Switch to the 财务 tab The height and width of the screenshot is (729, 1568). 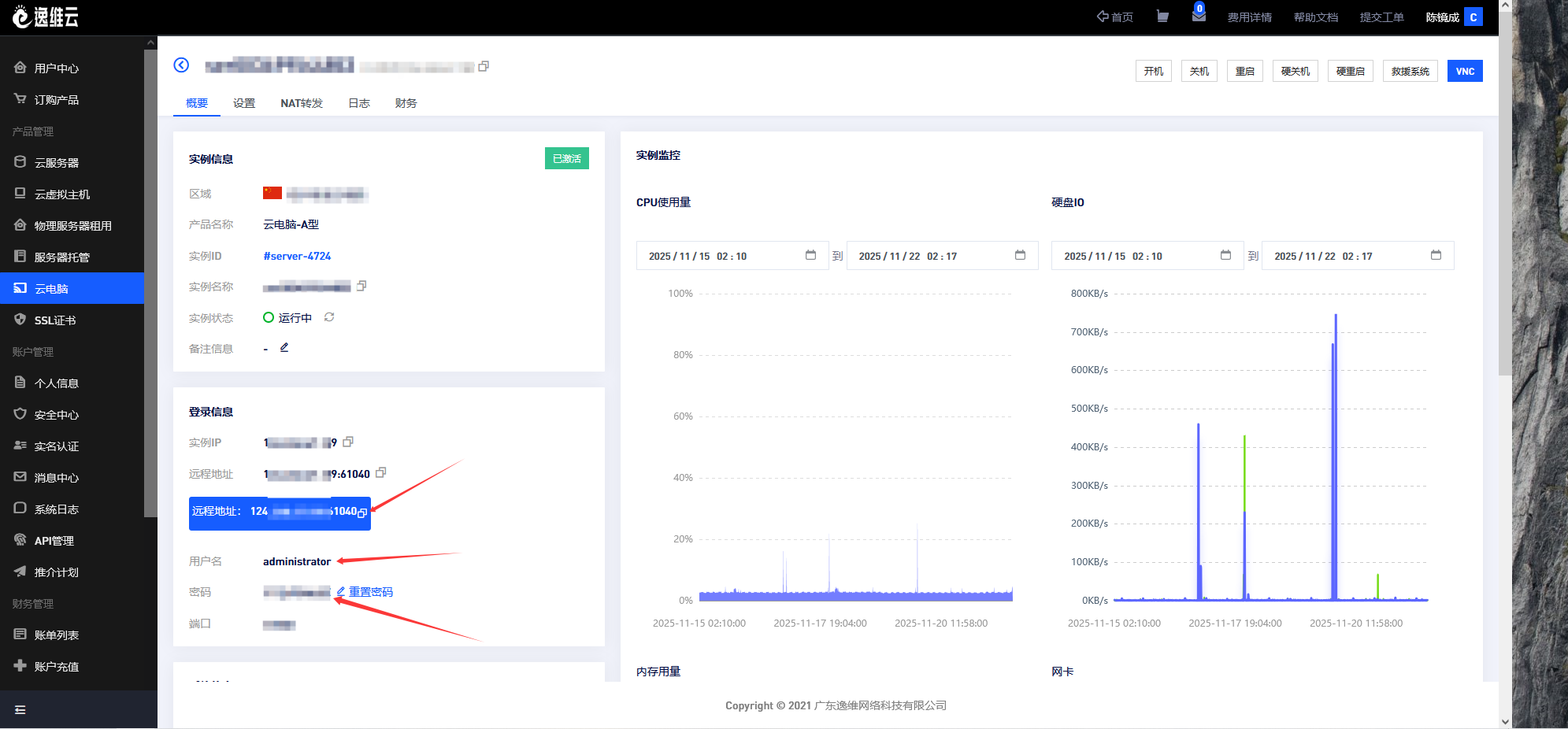406,103
